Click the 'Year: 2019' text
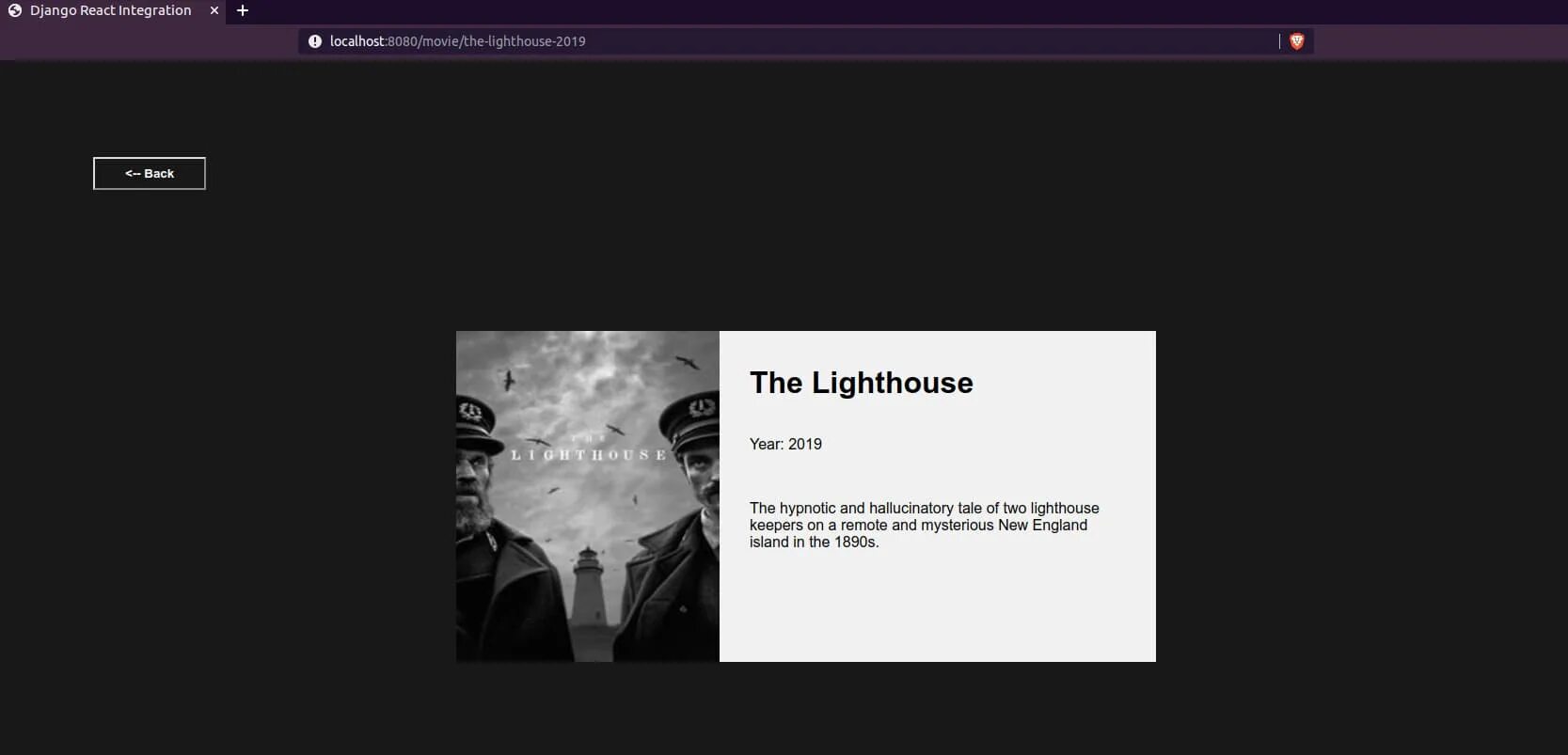Image resolution: width=1568 pixels, height=755 pixels. click(x=785, y=444)
